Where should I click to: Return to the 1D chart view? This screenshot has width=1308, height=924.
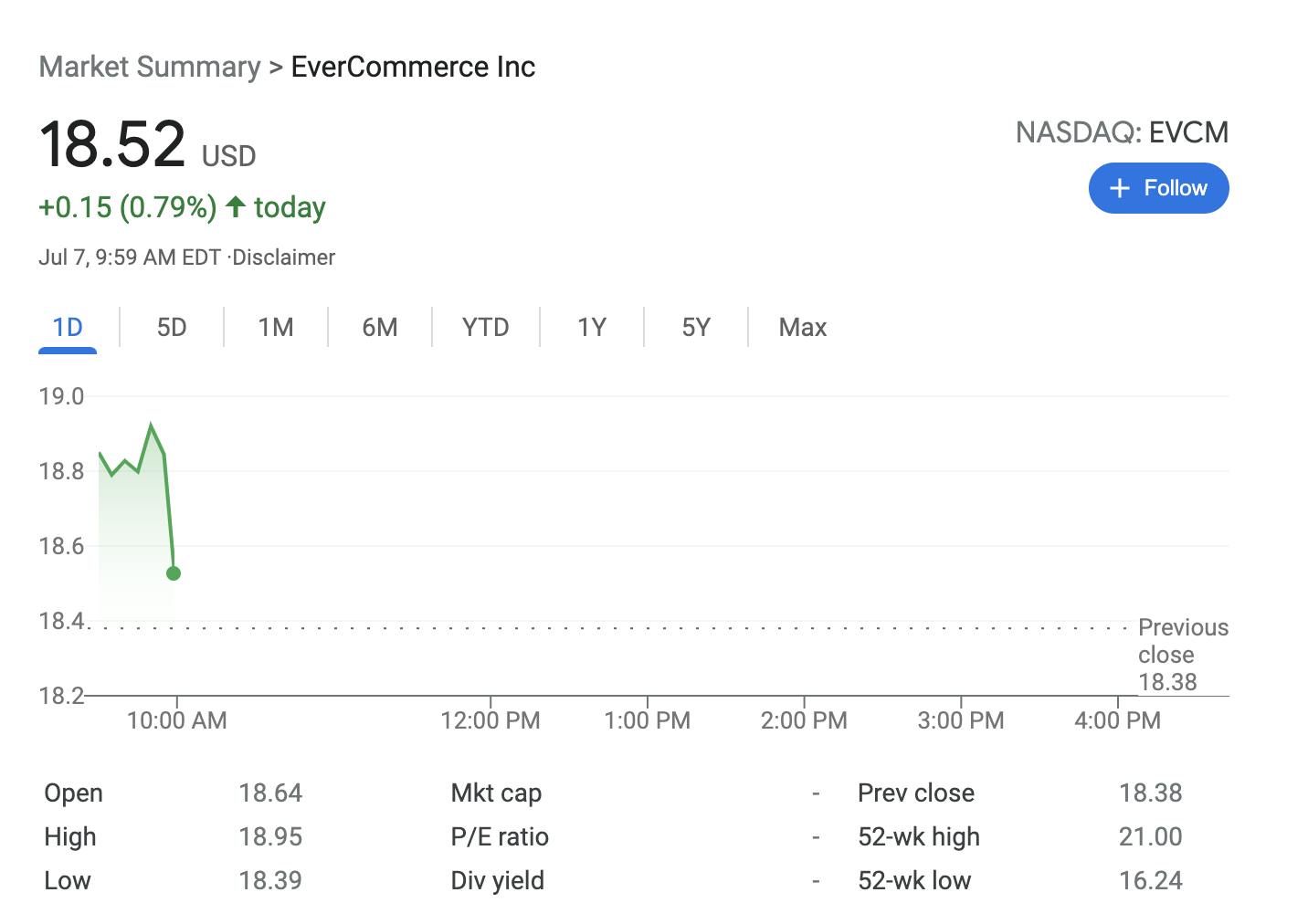pyautogui.click(x=67, y=327)
